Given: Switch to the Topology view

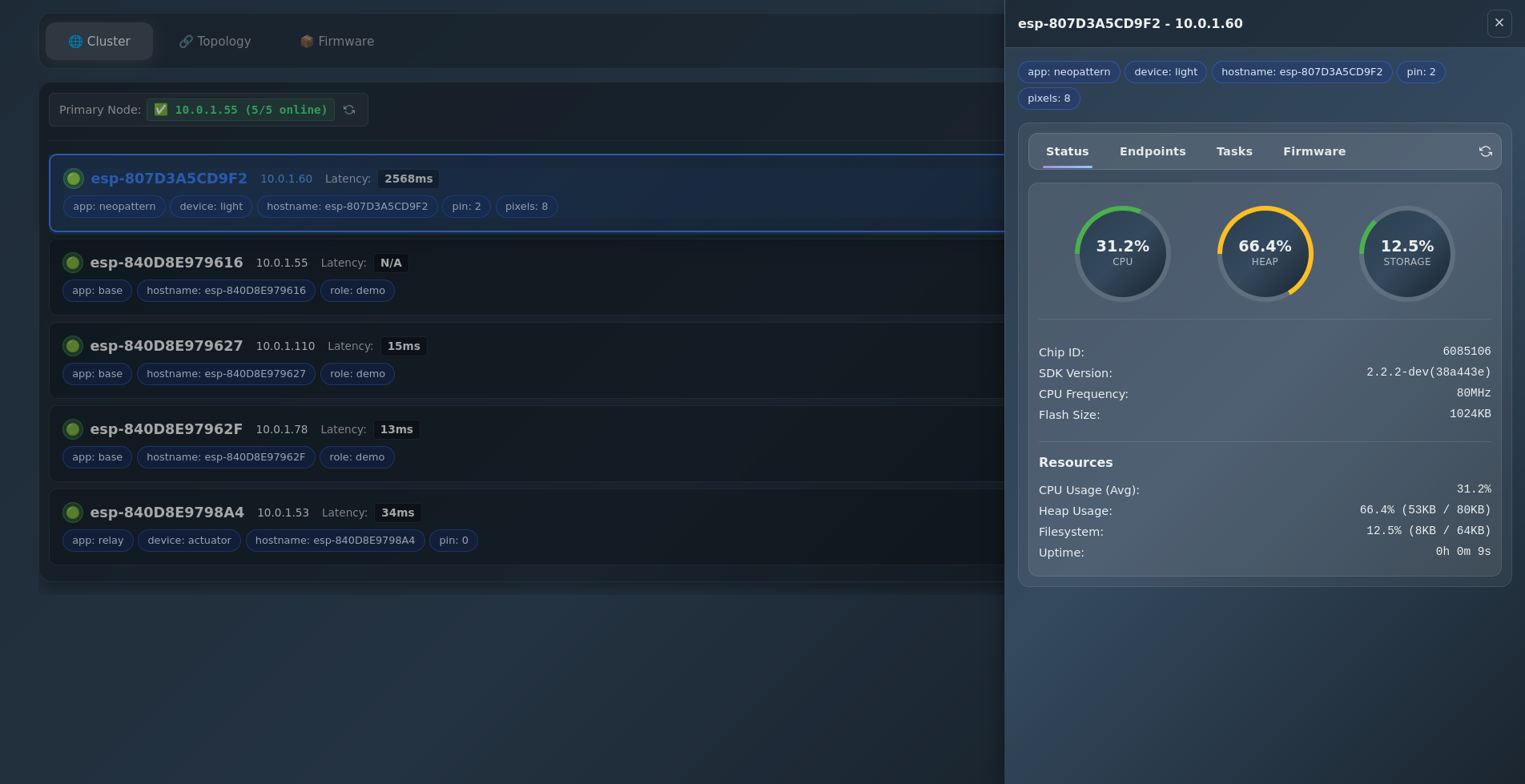Looking at the screenshot, I should pyautogui.click(x=215, y=42).
